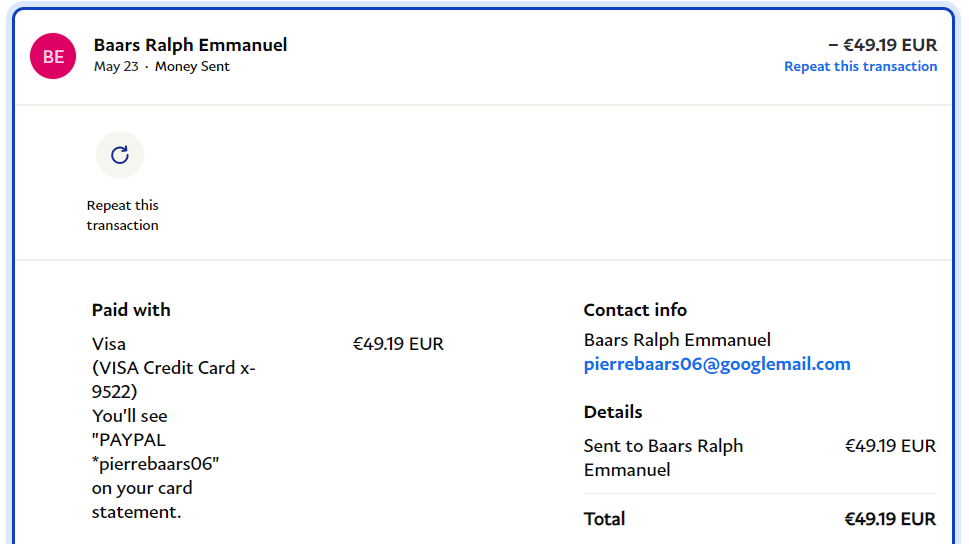Click the Total label
The width and height of the screenshot is (969, 544).
click(604, 519)
